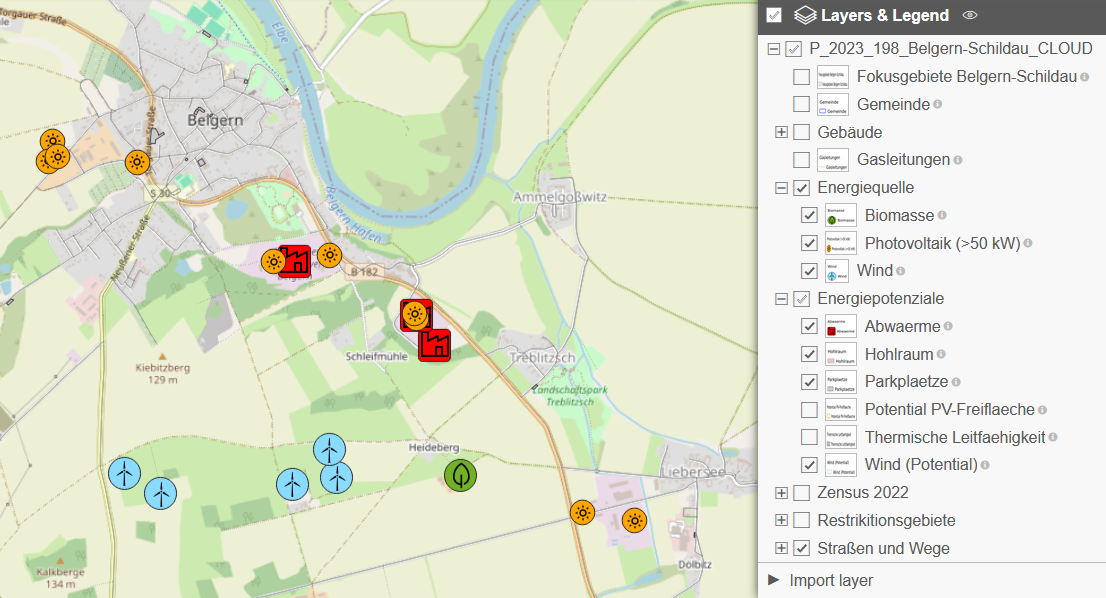Click the Wind legend thumbnail

tap(837, 271)
